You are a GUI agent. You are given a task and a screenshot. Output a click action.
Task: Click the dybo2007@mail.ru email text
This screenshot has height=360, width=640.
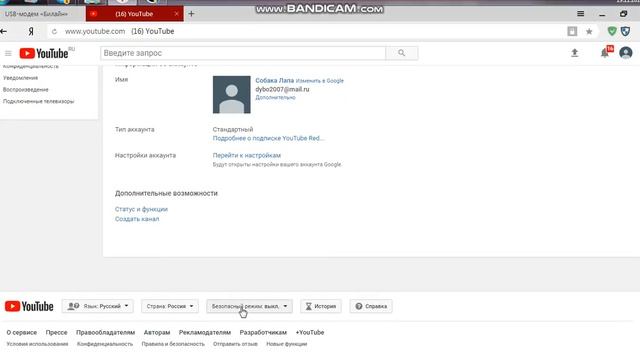[282, 89]
